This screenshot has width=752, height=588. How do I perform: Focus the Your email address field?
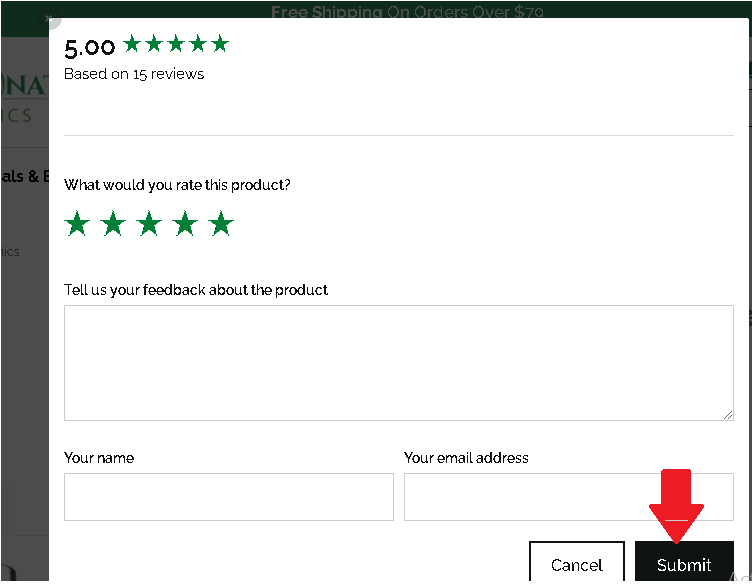point(569,497)
